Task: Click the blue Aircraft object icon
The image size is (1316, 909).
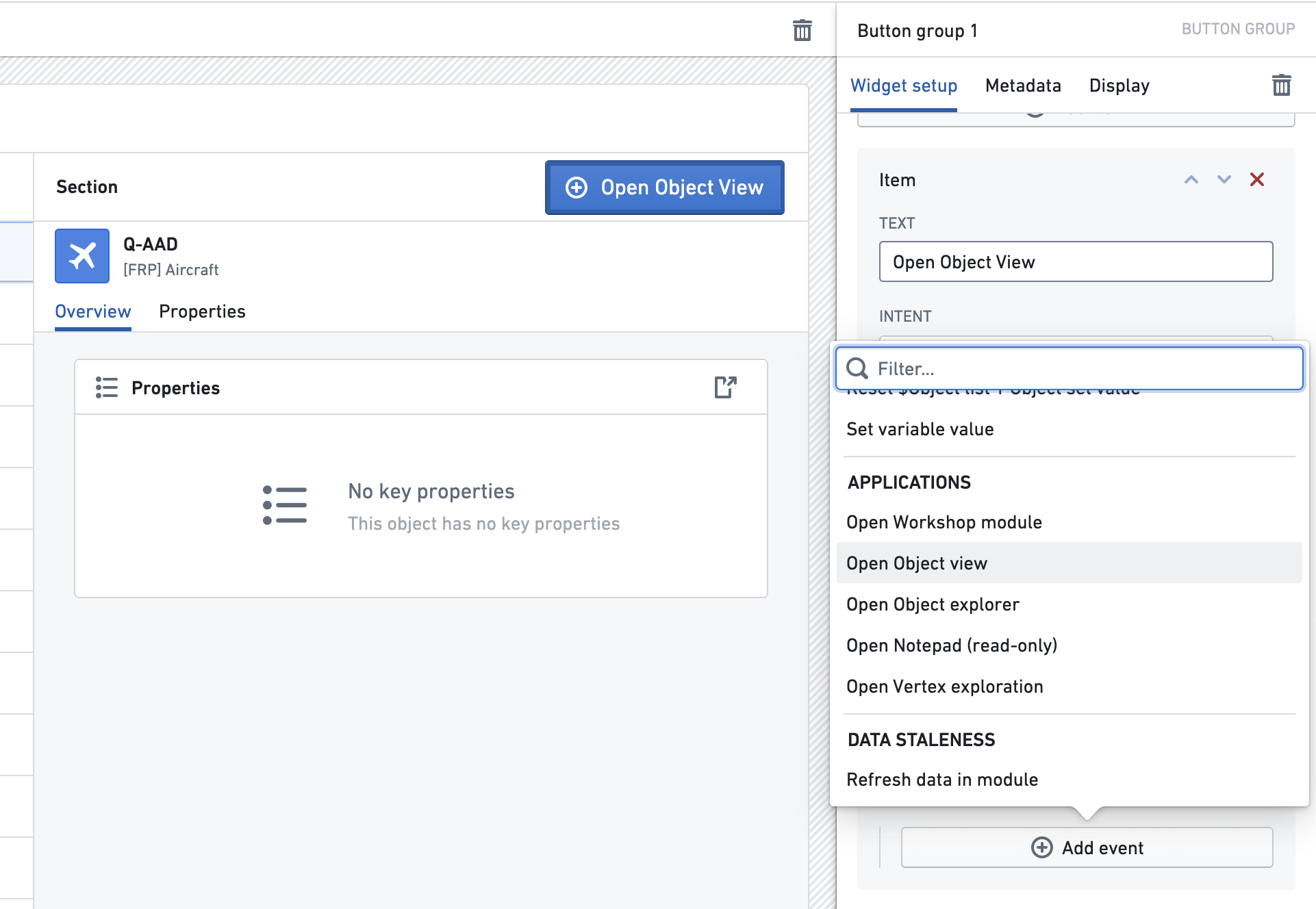Action: tap(82, 256)
